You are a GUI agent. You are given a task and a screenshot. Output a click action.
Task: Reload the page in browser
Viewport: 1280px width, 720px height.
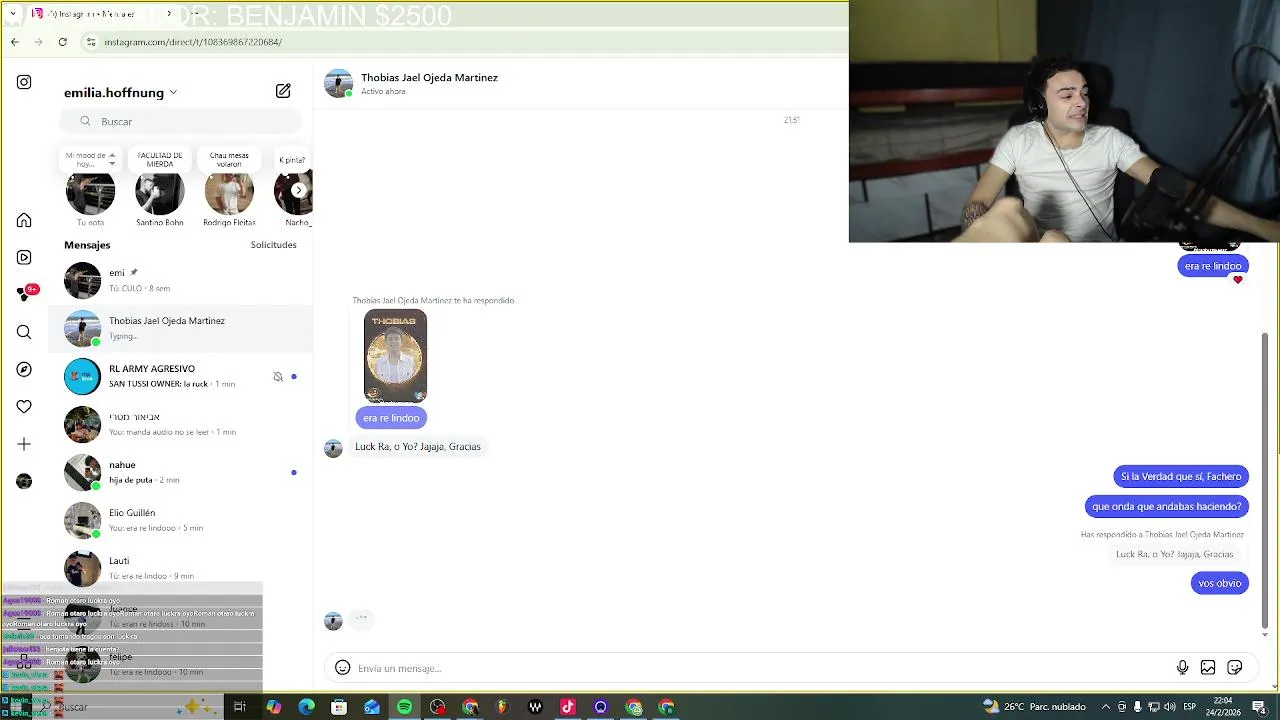tap(62, 42)
